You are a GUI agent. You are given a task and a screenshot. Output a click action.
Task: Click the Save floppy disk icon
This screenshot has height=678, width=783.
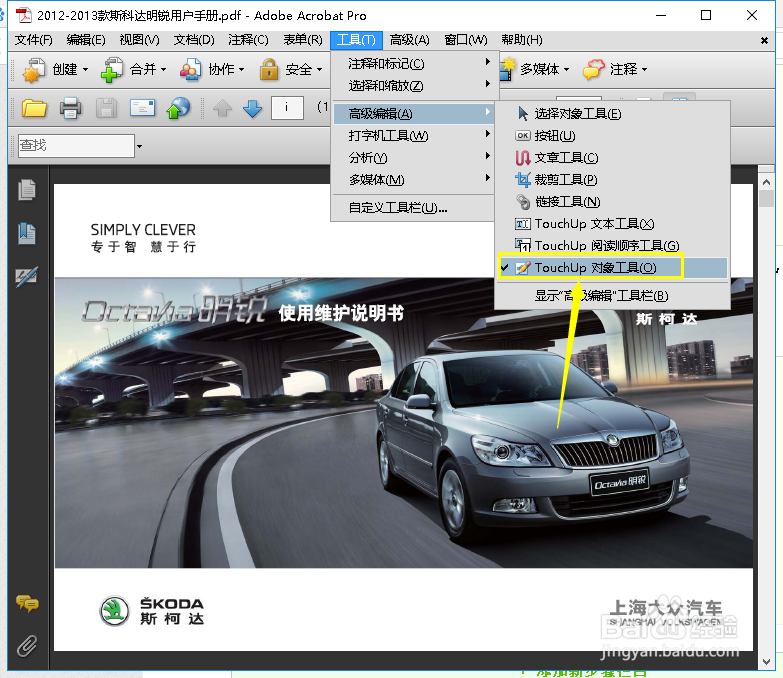coord(106,108)
